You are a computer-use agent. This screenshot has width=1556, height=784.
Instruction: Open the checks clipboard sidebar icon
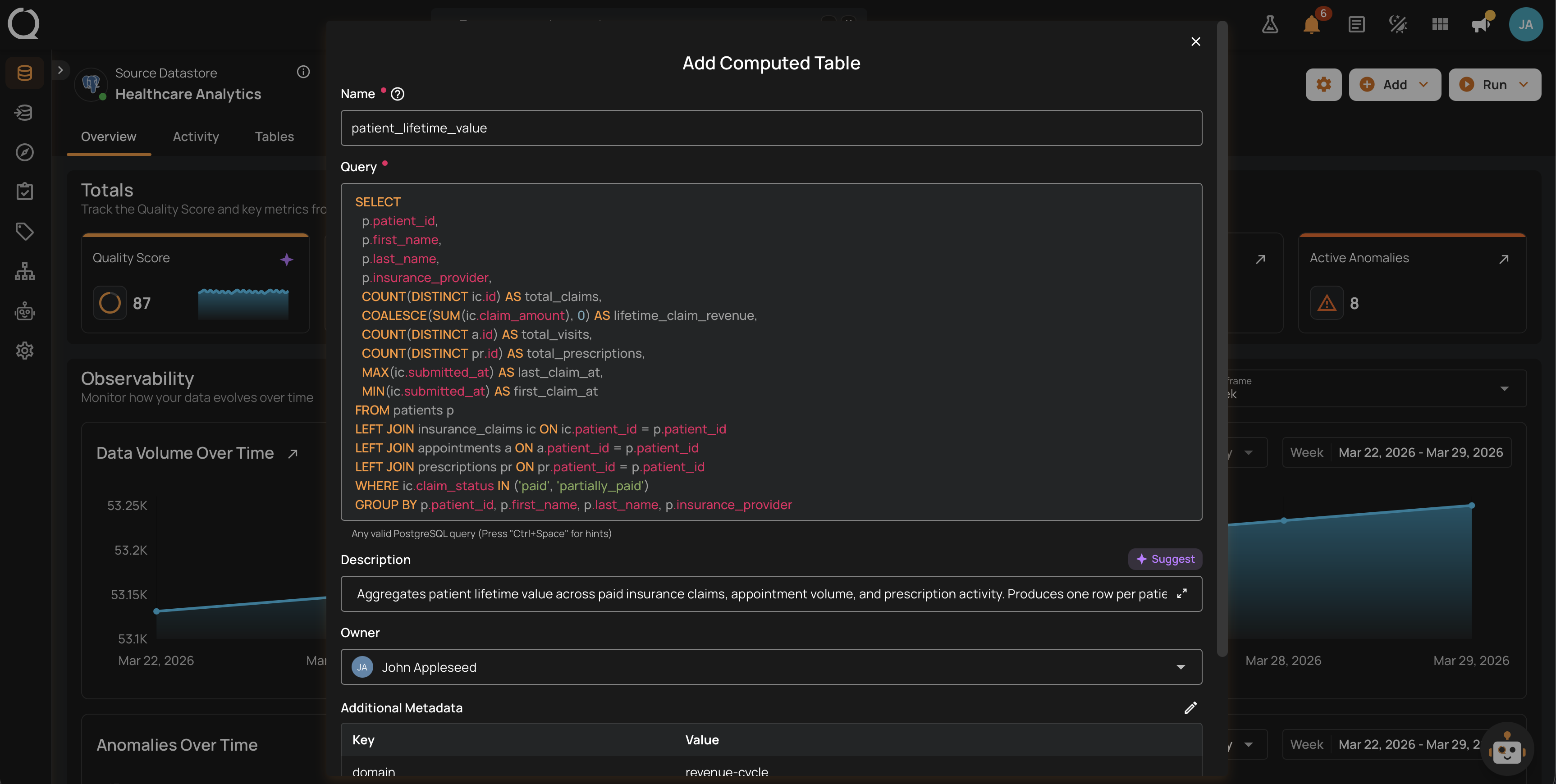click(24, 191)
